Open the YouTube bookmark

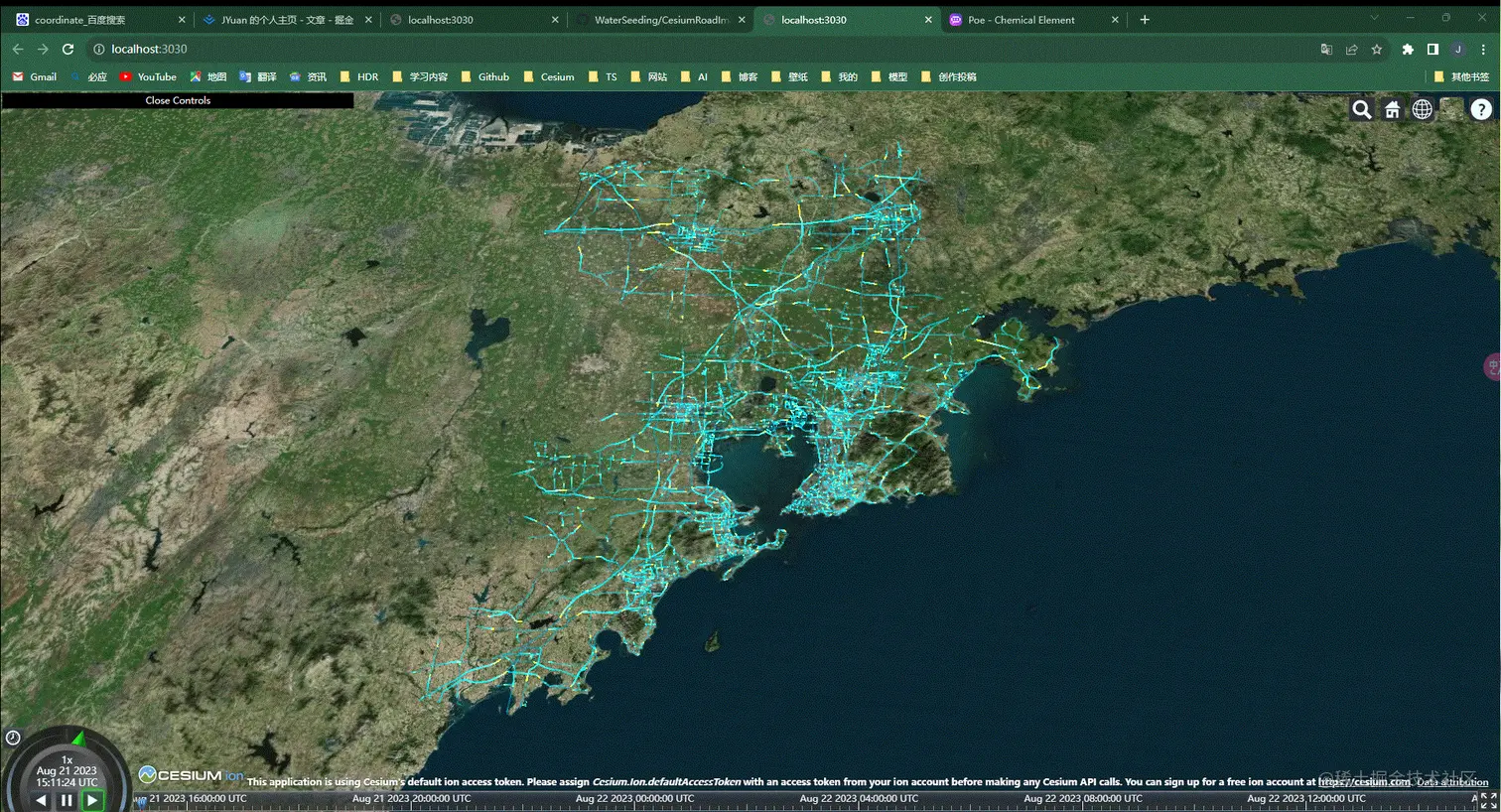(148, 76)
